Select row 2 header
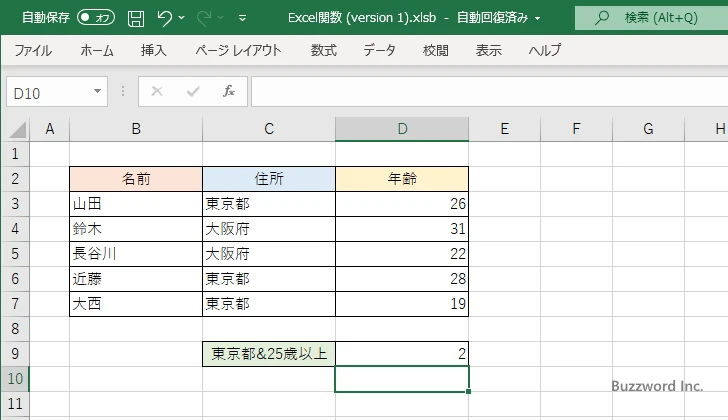This screenshot has width=728, height=420. tap(15, 179)
